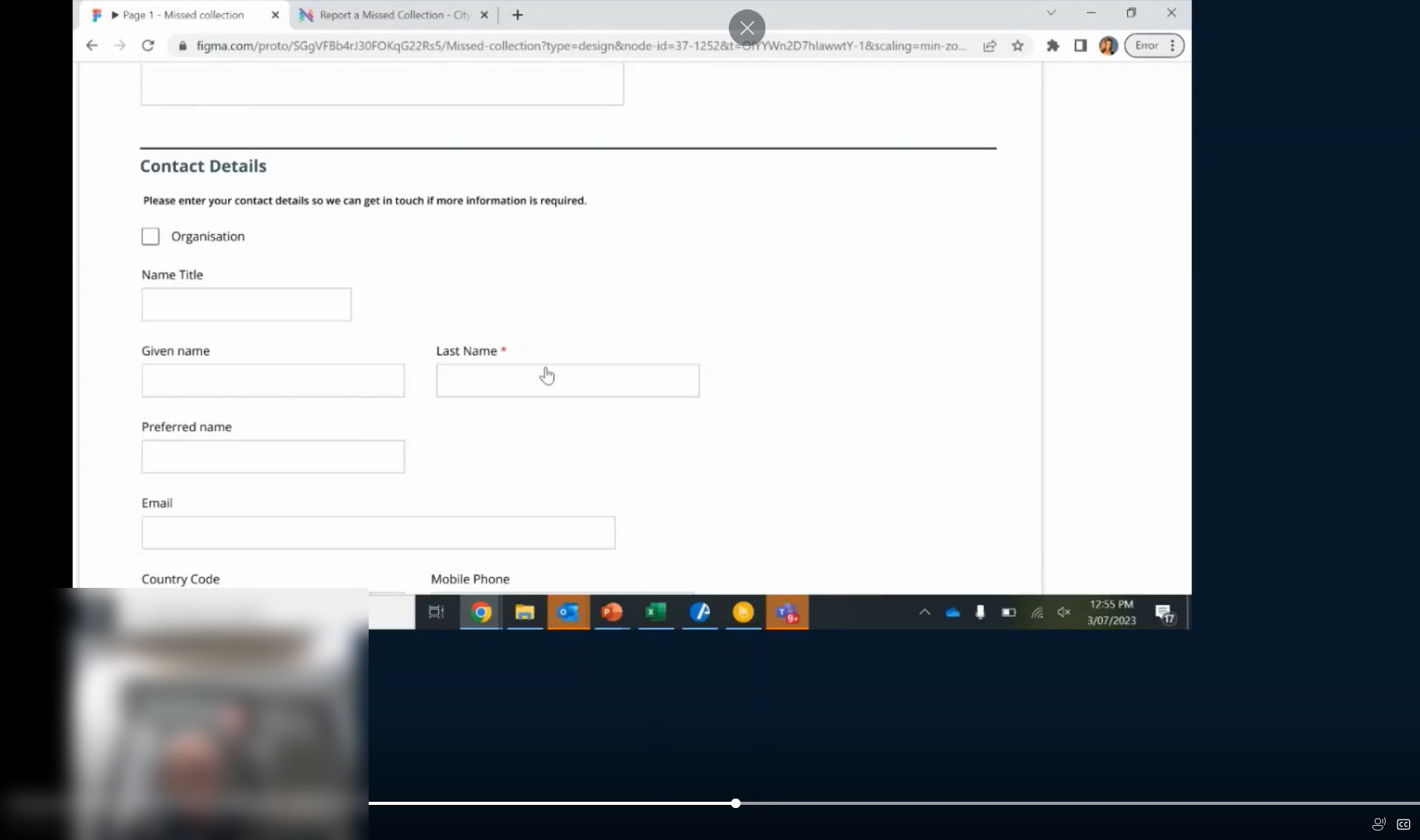
Task: Click the microphone tray icon
Action: pos(980,613)
